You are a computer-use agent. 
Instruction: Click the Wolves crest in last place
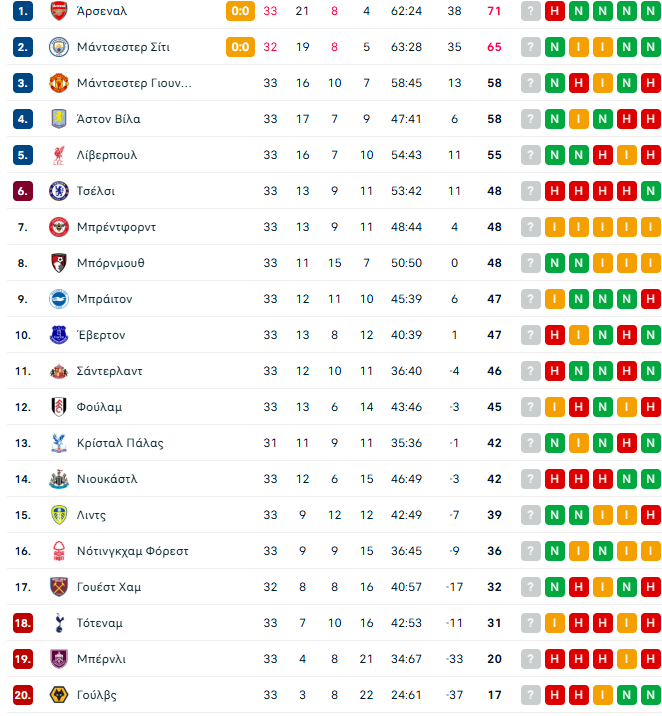tap(58, 695)
